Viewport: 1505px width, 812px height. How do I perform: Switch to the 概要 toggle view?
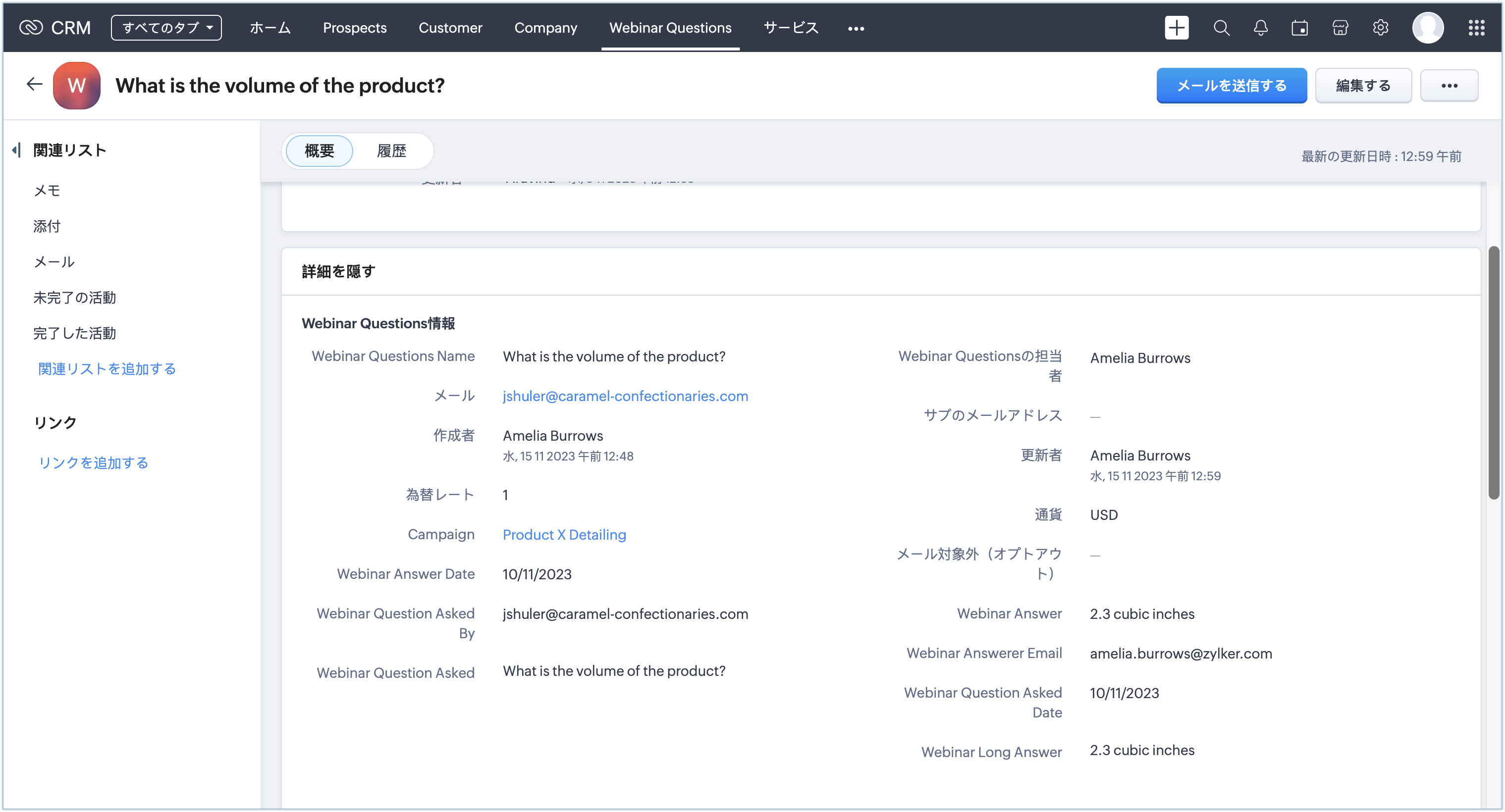click(x=319, y=151)
